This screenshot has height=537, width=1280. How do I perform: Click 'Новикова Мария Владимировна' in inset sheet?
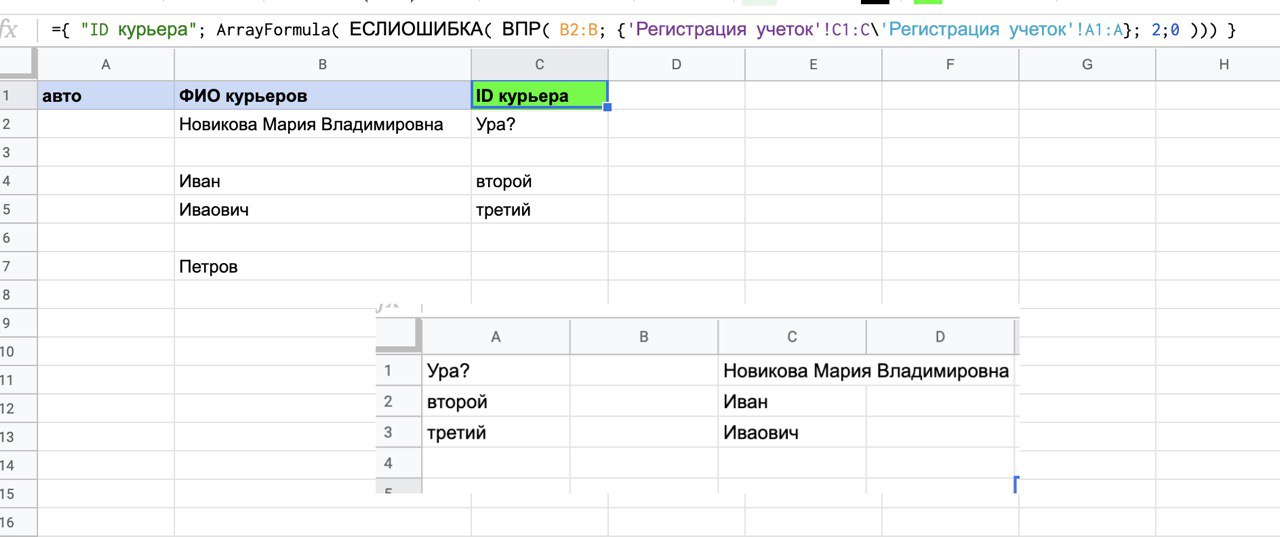tap(866, 371)
